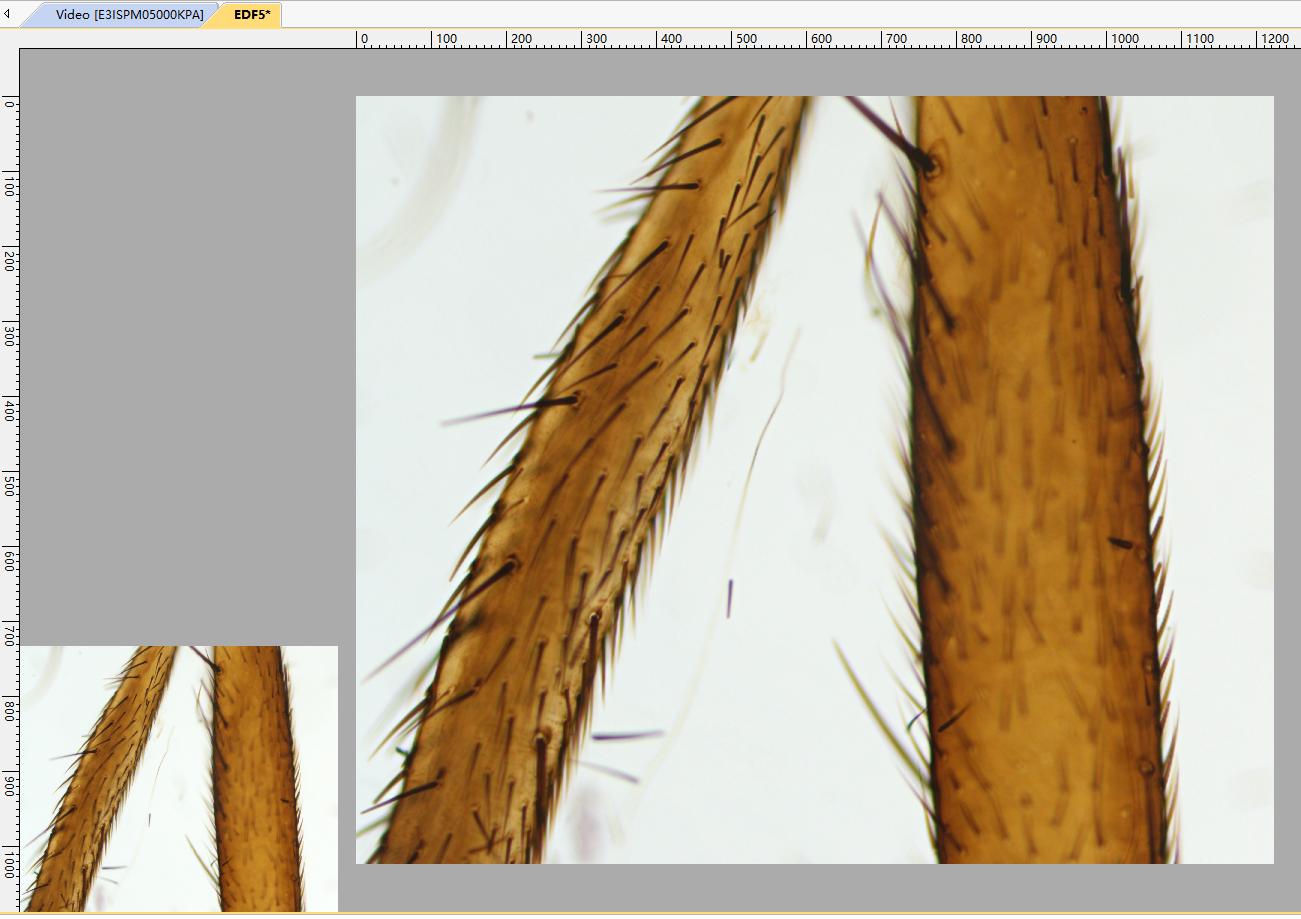Click the gray canvas area above the thumbnail
The width and height of the screenshot is (1301, 919).
pyautogui.click(x=180, y=350)
